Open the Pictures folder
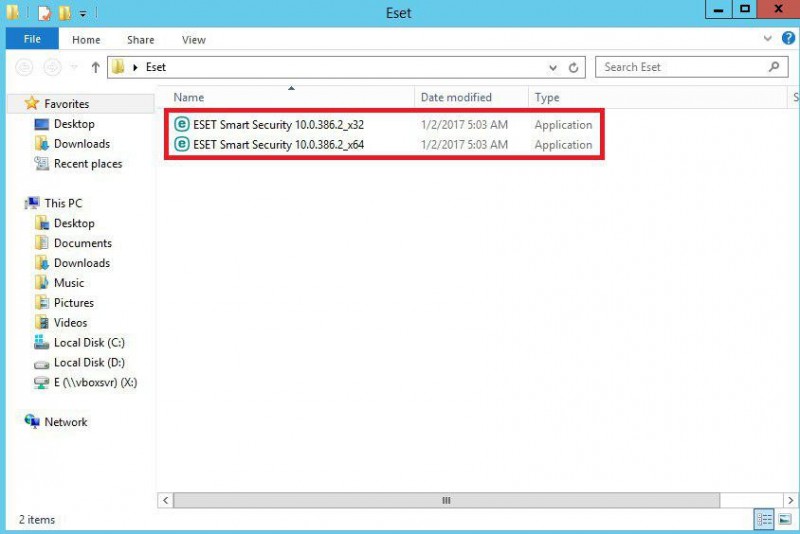 pos(73,302)
